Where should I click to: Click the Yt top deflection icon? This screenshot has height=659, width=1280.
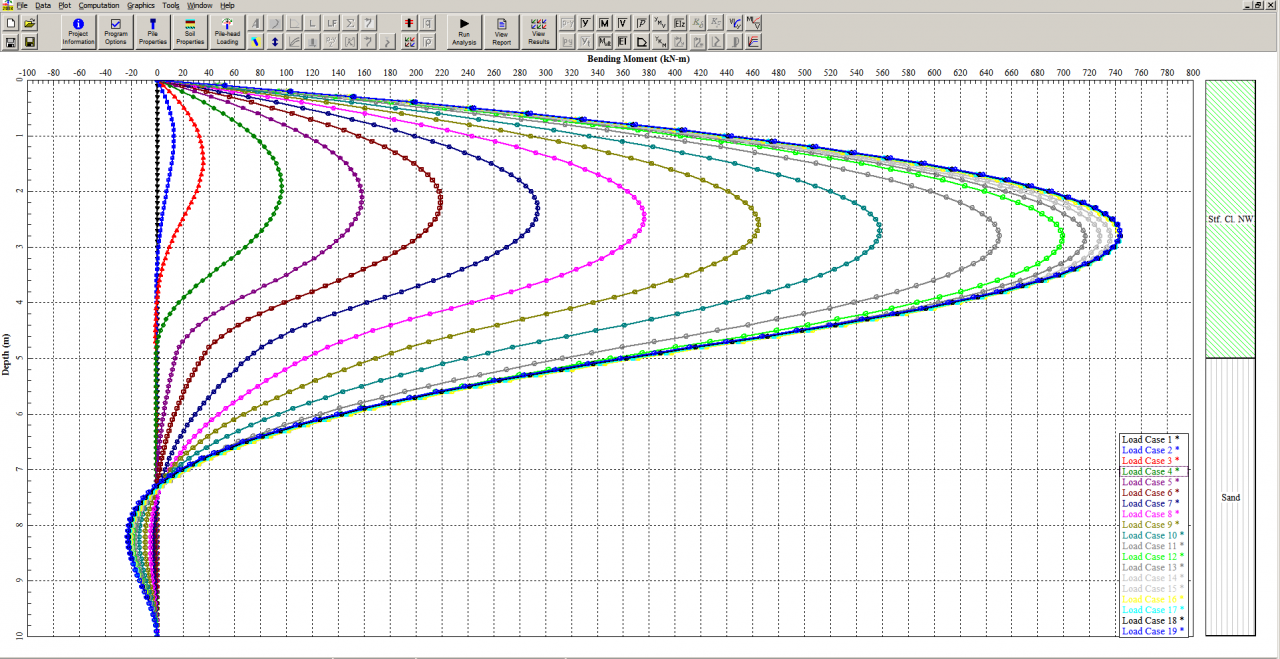[586, 41]
